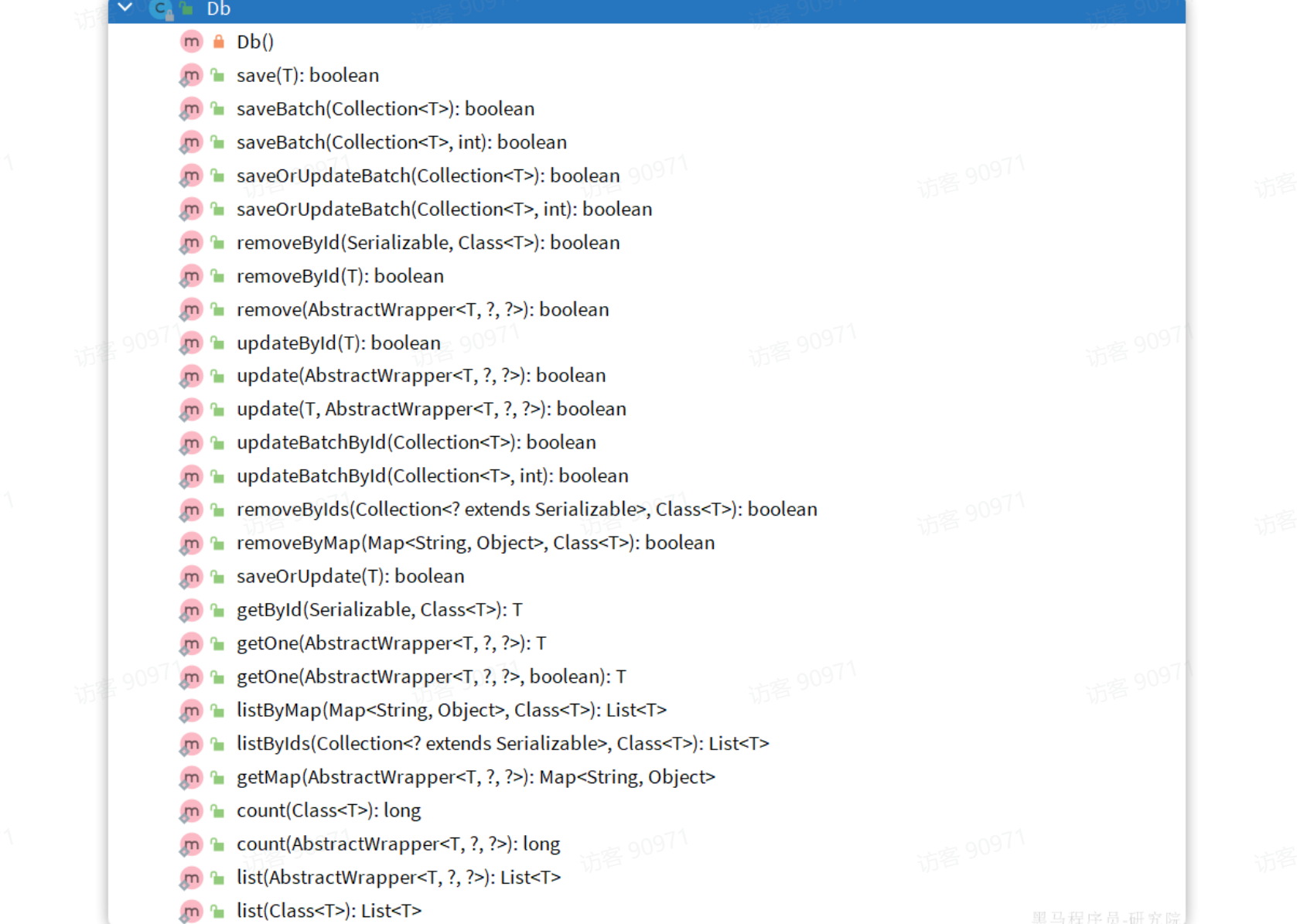
Task: Select list(Class<T>): List<T>
Action: (329, 911)
